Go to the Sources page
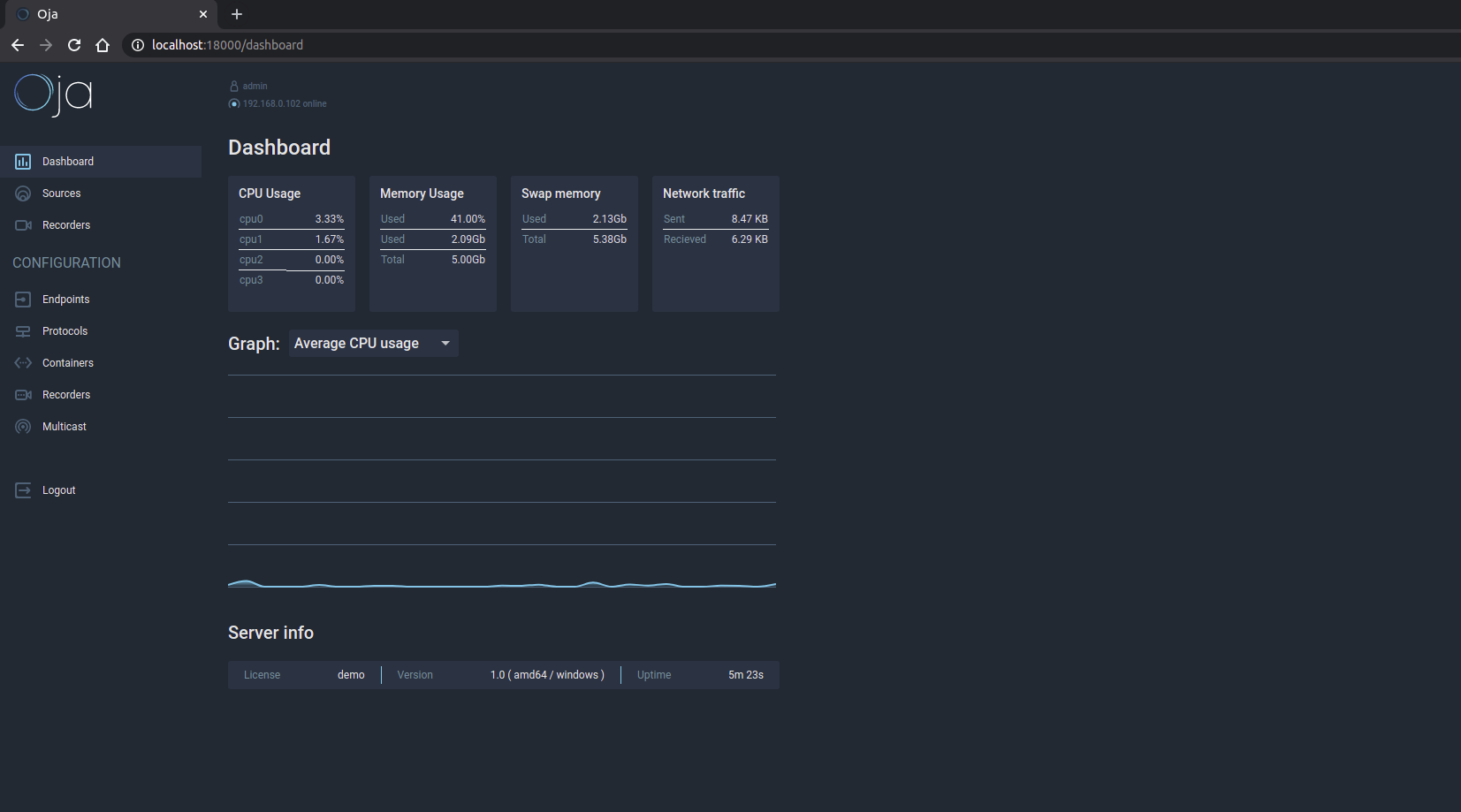1461x812 pixels. pyautogui.click(x=101, y=194)
